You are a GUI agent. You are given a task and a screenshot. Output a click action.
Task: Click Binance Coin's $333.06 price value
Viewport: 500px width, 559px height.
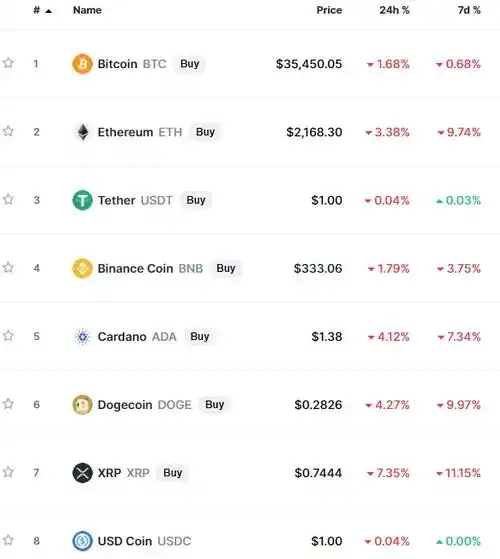pos(318,268)
